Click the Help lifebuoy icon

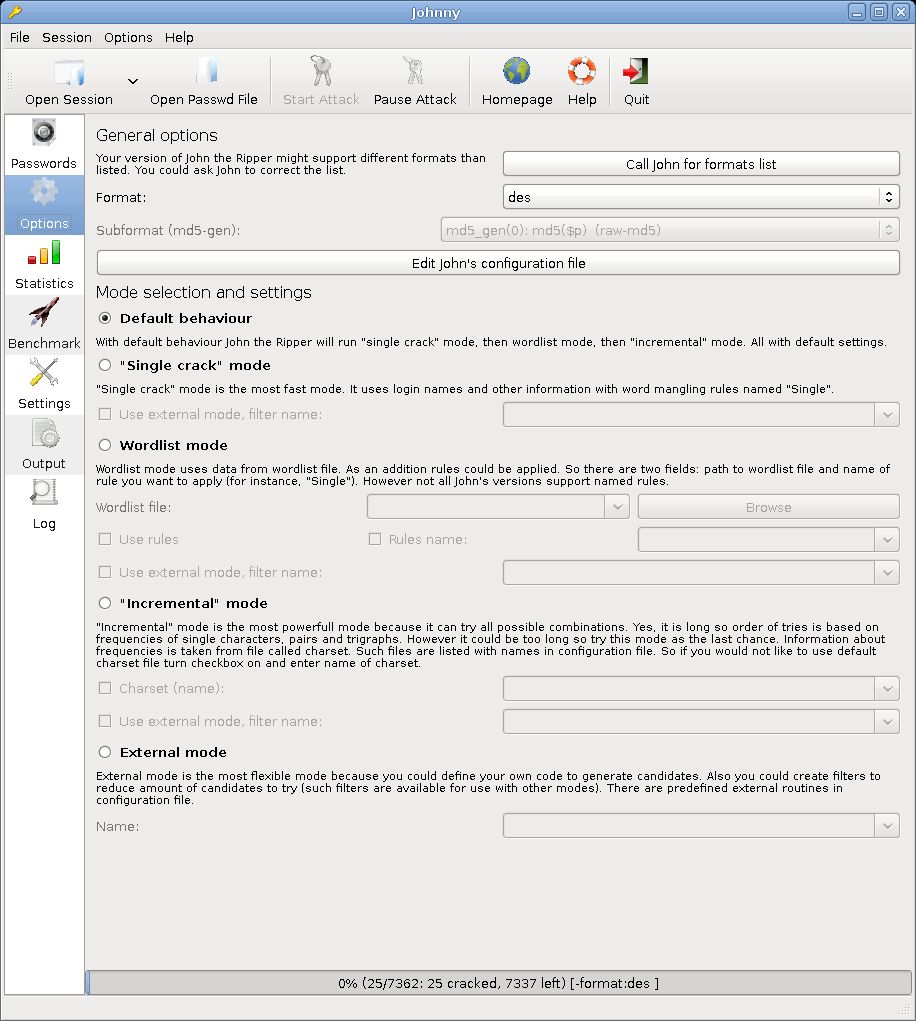point(581,71)
